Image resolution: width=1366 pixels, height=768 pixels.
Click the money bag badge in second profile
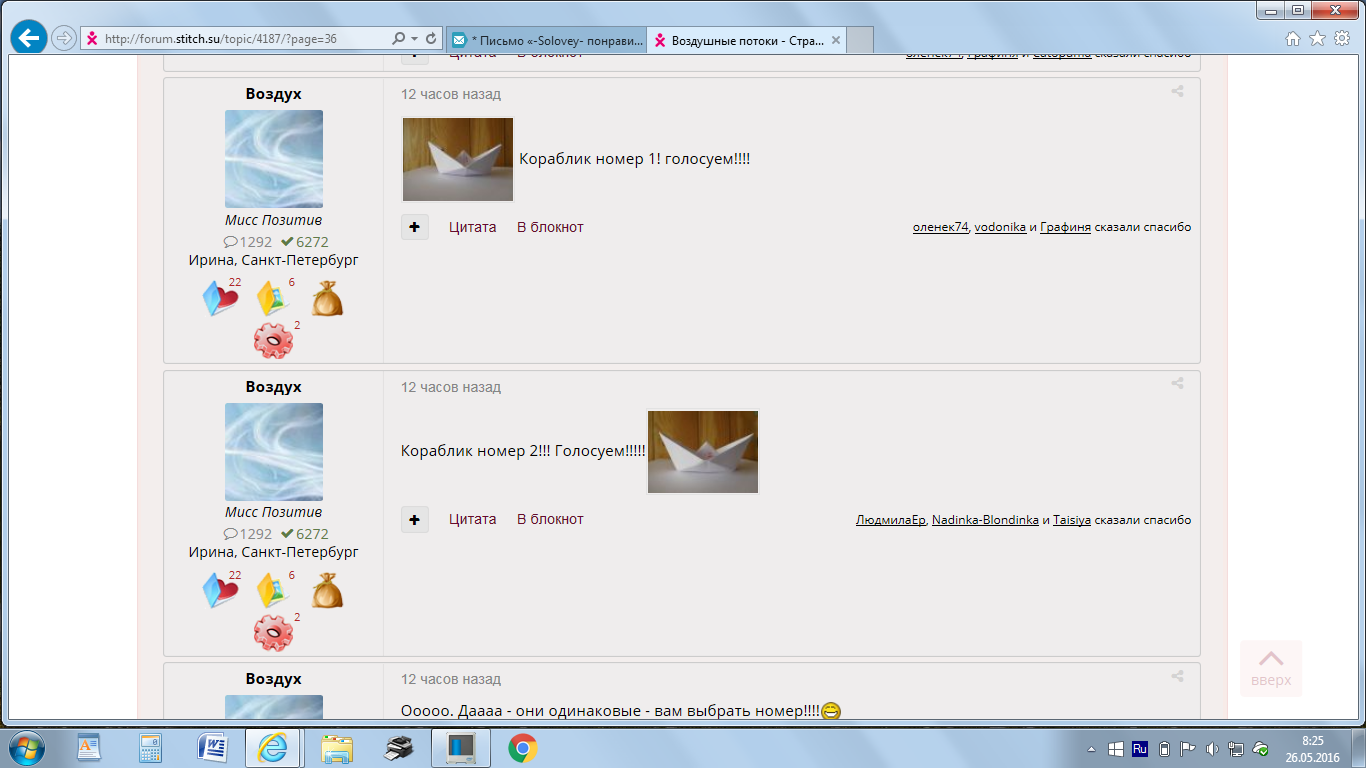(x=327, y=591)
